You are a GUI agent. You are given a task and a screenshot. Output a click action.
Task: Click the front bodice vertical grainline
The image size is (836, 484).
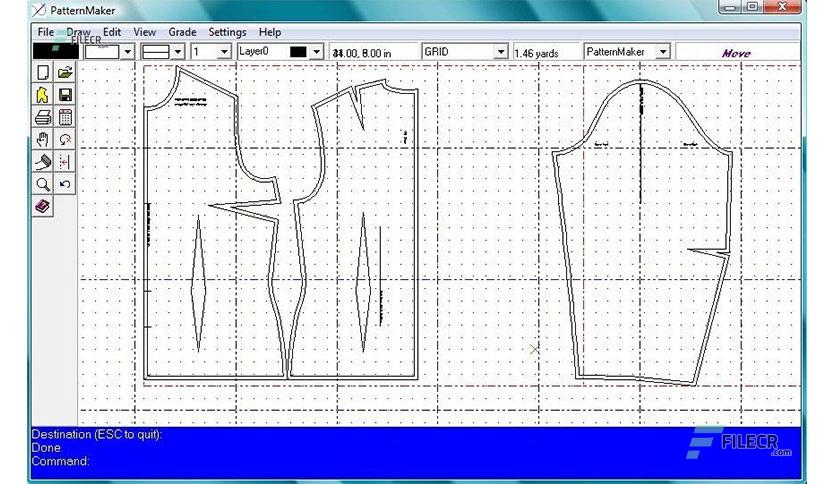click(x=380, y=276)
